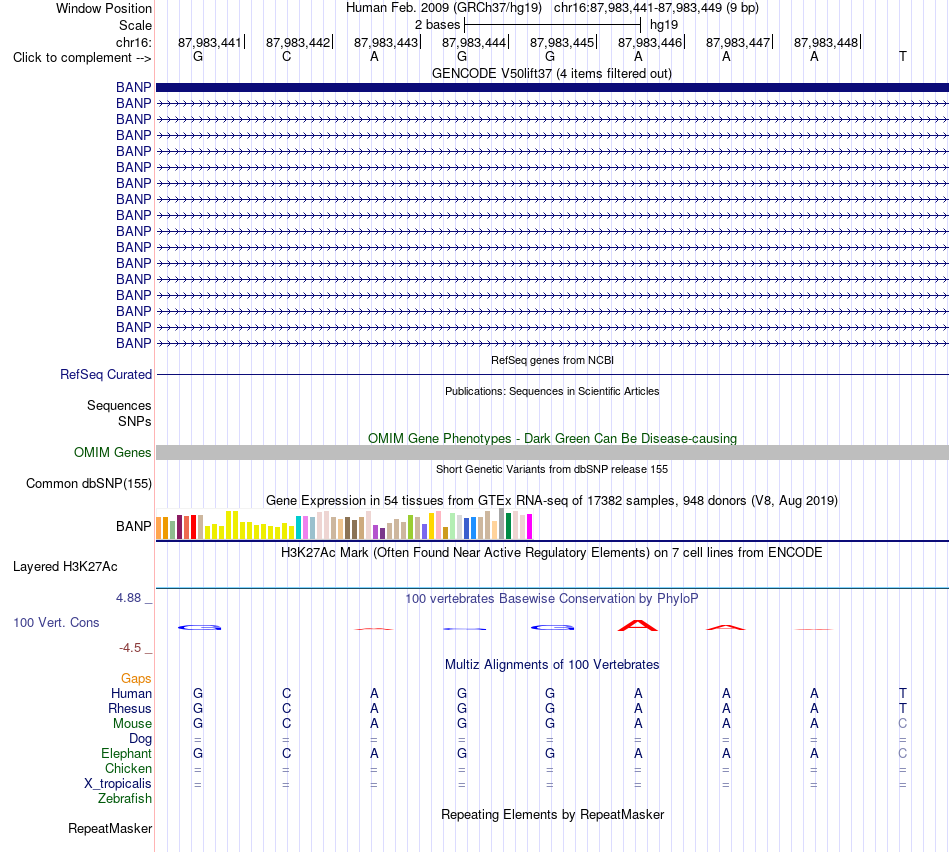Open 100 vertebrates Basewise Conservation by PhyloP
This screenshot has width=950, height=852.
coord(552,599)
